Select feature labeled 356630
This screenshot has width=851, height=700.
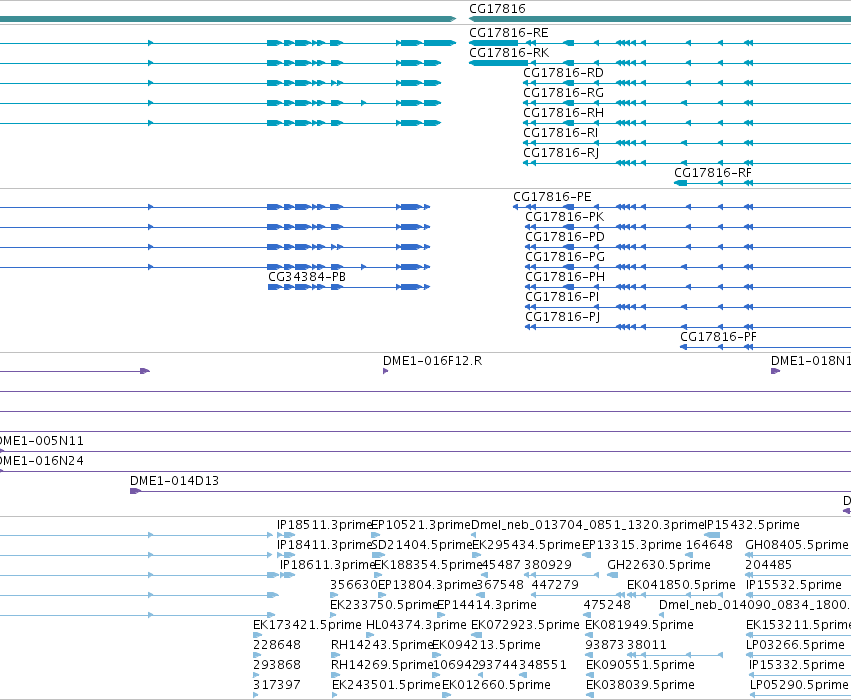tap(354, 586)
